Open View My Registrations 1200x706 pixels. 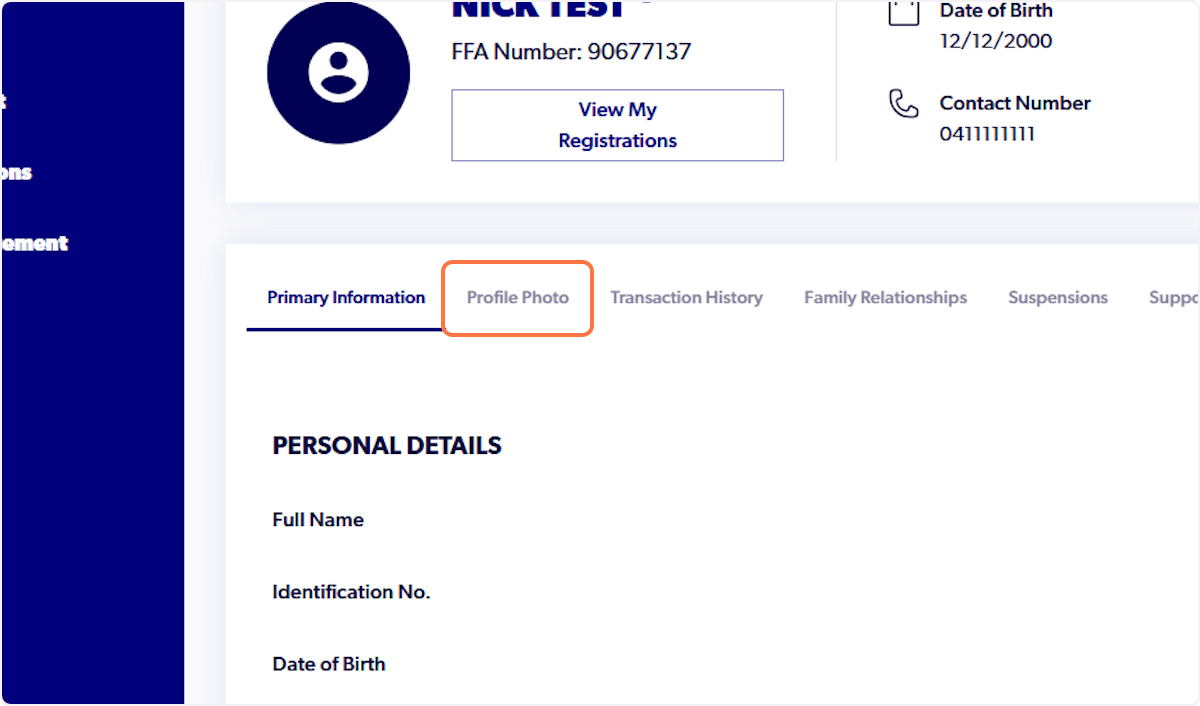[617, 125]
